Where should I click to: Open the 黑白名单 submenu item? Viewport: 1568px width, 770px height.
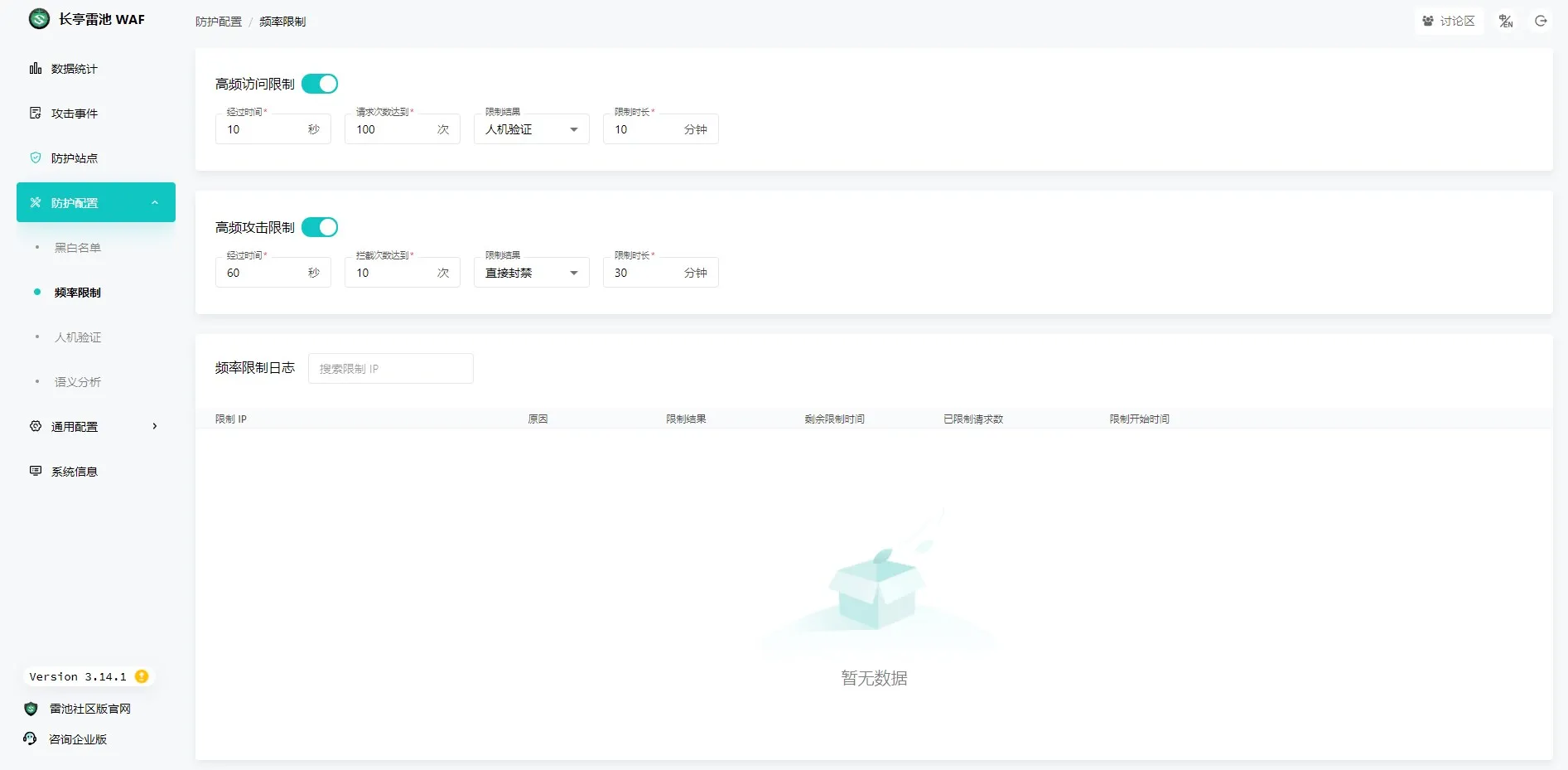click(78, 248)
